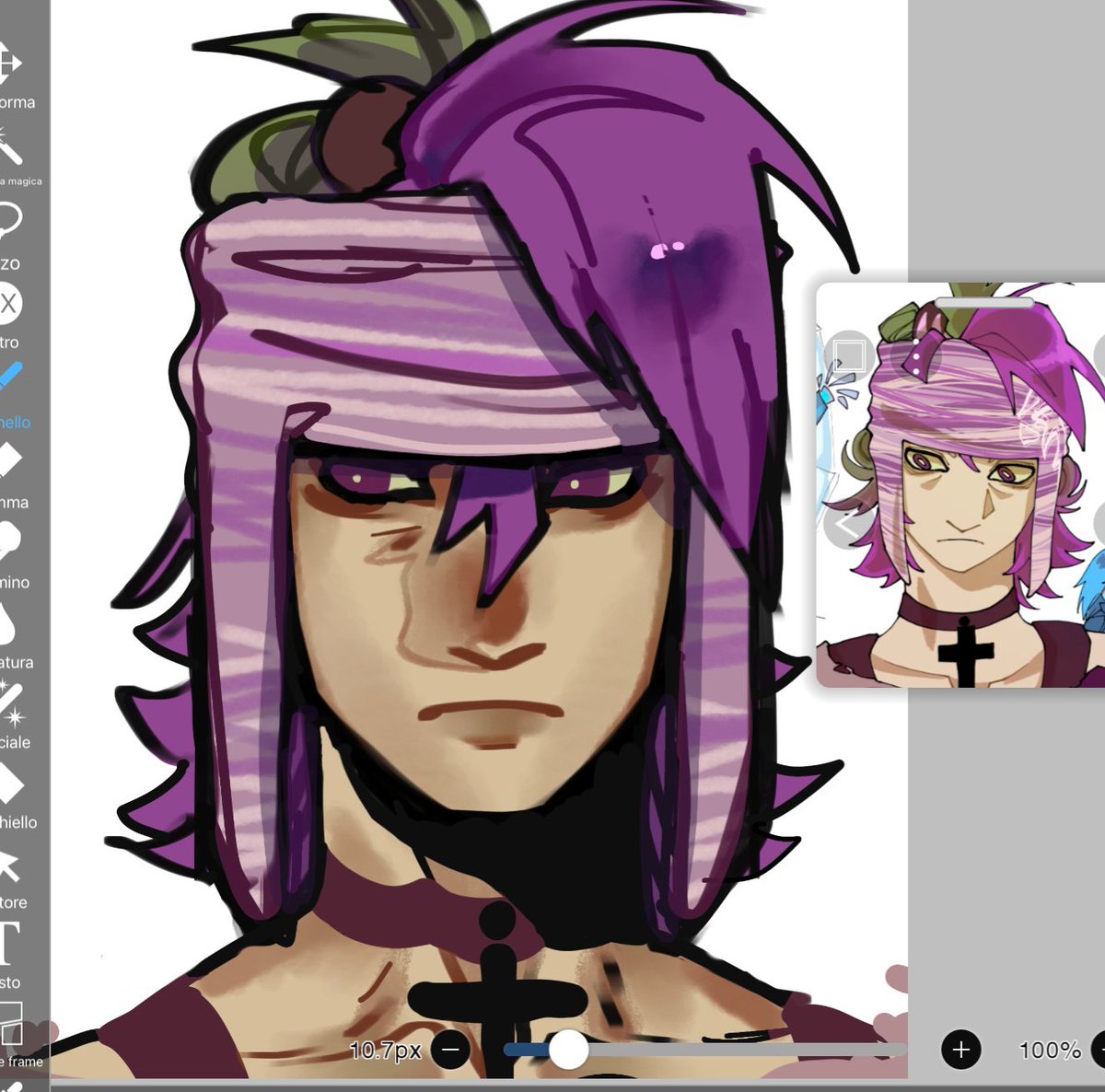Image resolution: width=1105 pixels, height=1092 pixels.
Task: Click the brush size slider knob
Action: pos(568,1050)
